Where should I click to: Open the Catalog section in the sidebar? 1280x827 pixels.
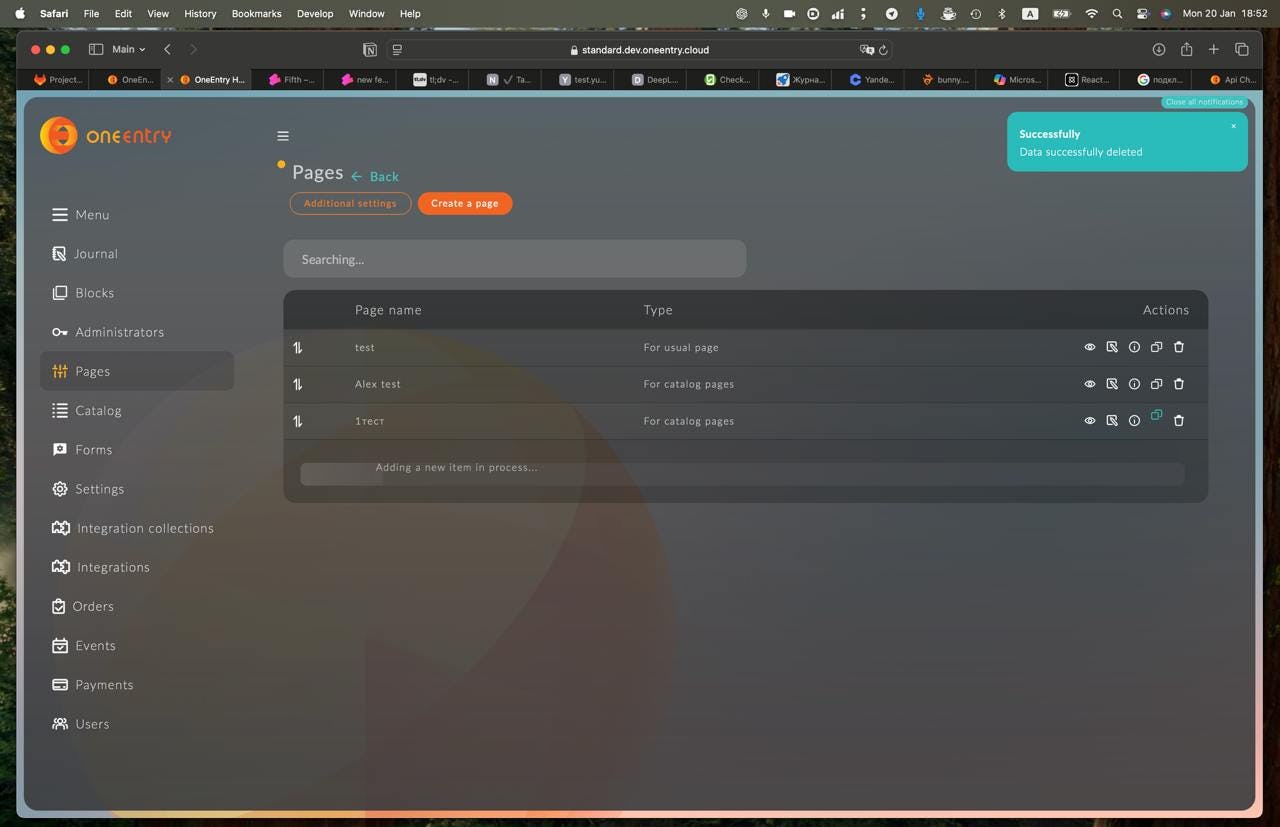coord(98,410)
